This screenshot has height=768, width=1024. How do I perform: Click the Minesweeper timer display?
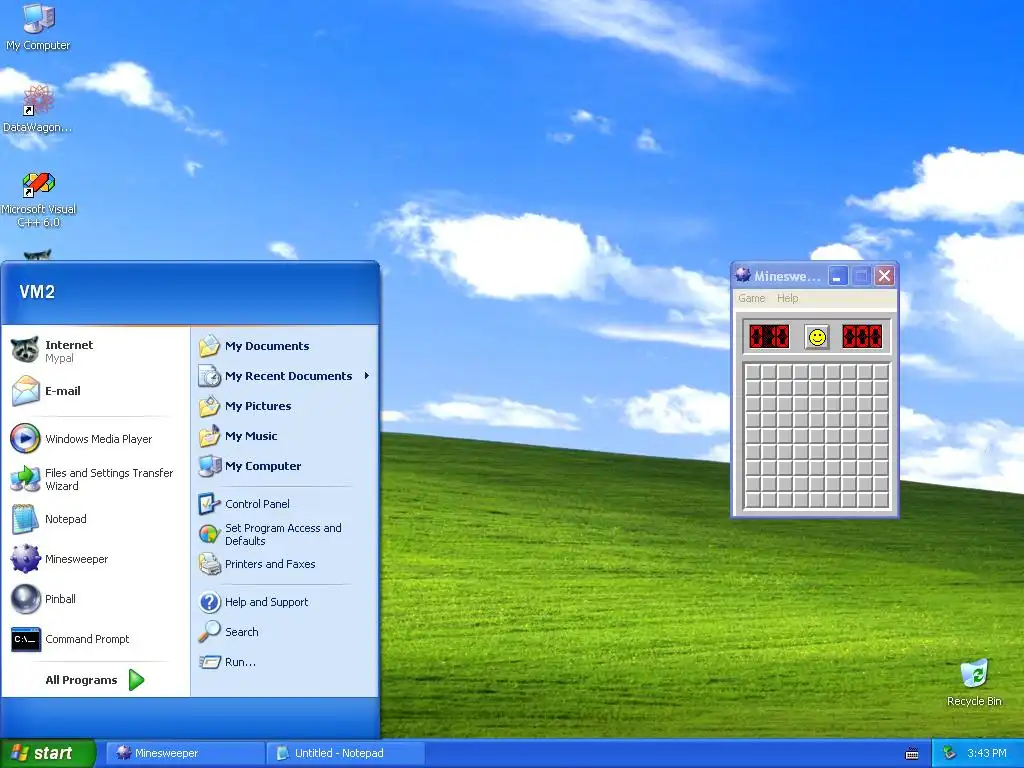point(863,337)
